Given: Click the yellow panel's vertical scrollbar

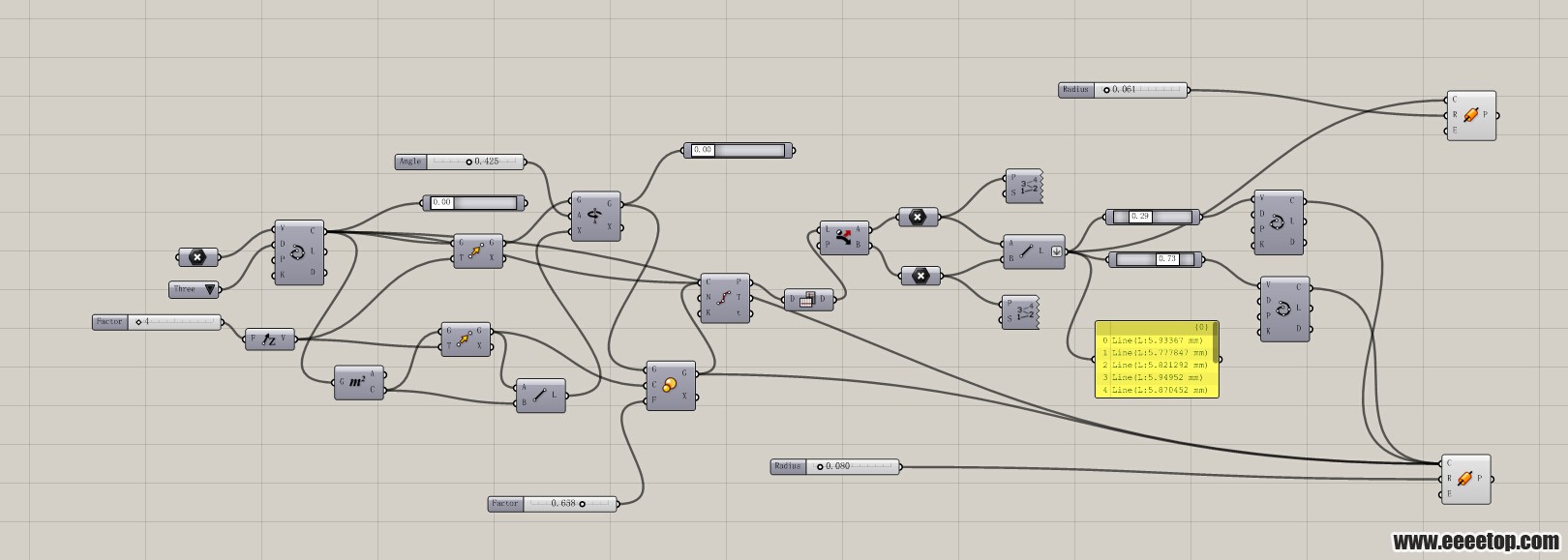Looking at the screenshot, I should click(x=1216, y=342).
